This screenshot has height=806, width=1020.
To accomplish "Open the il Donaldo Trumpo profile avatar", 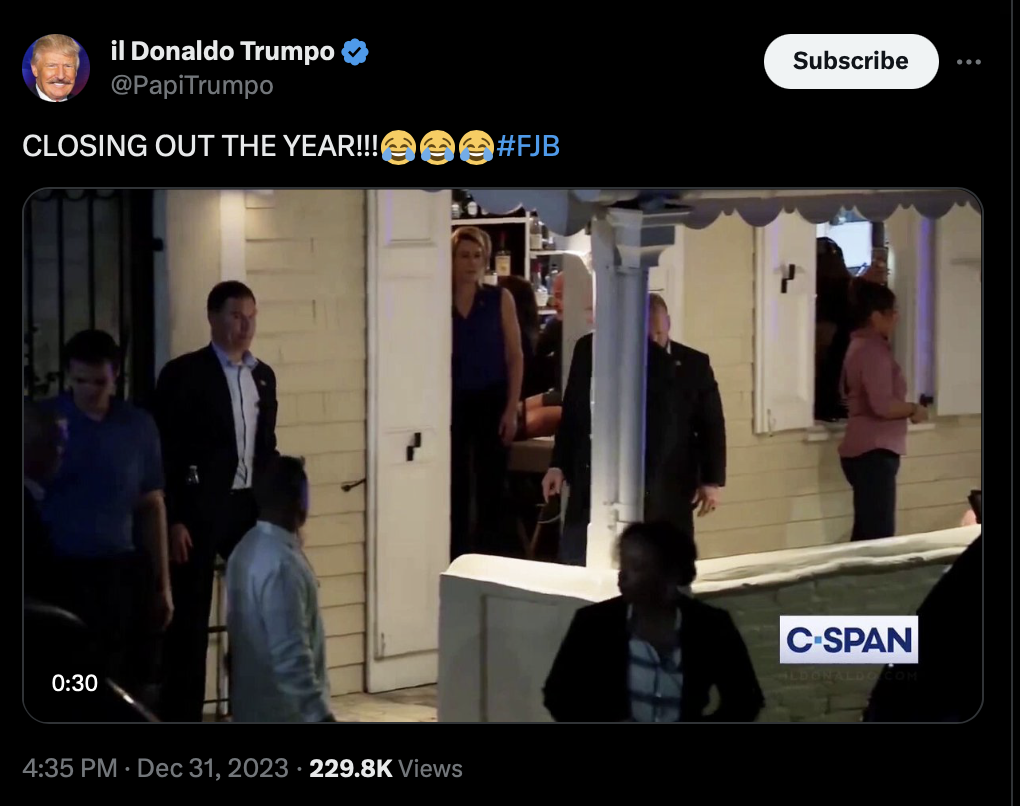I will coord(56,68).
